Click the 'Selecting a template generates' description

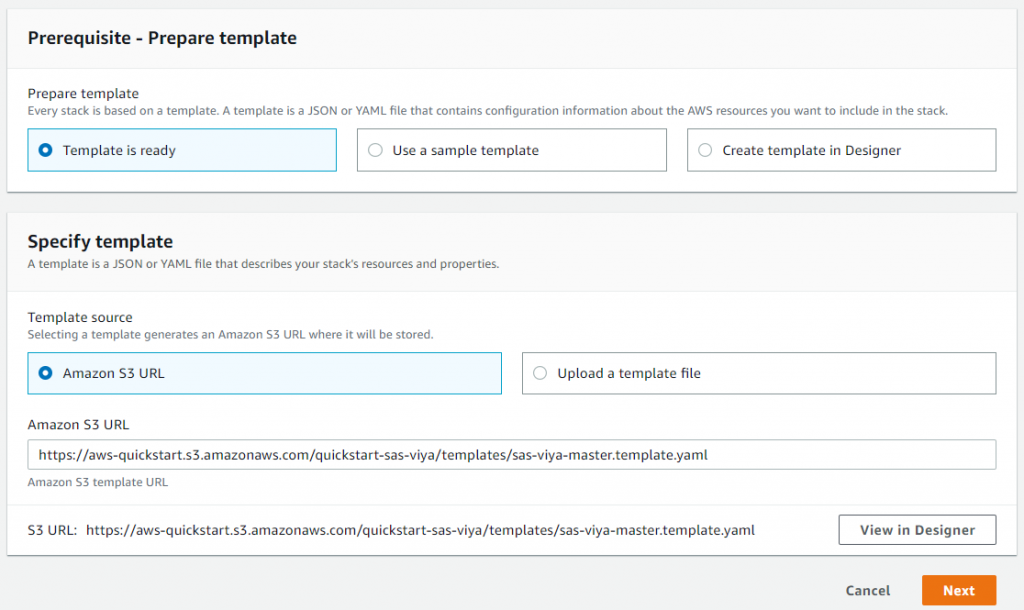pyautogui.click(x=230, y=334)
